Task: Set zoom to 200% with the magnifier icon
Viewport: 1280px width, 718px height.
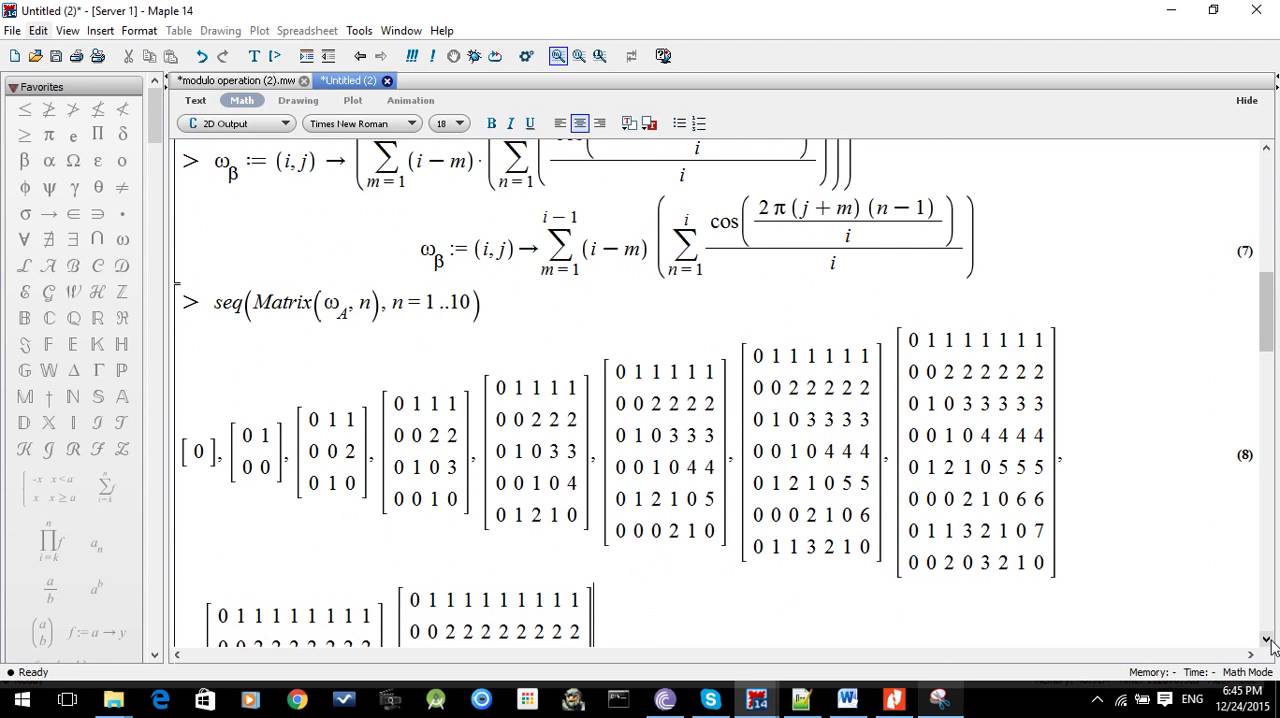Action: pyautogui.click(x=600, y=57)
